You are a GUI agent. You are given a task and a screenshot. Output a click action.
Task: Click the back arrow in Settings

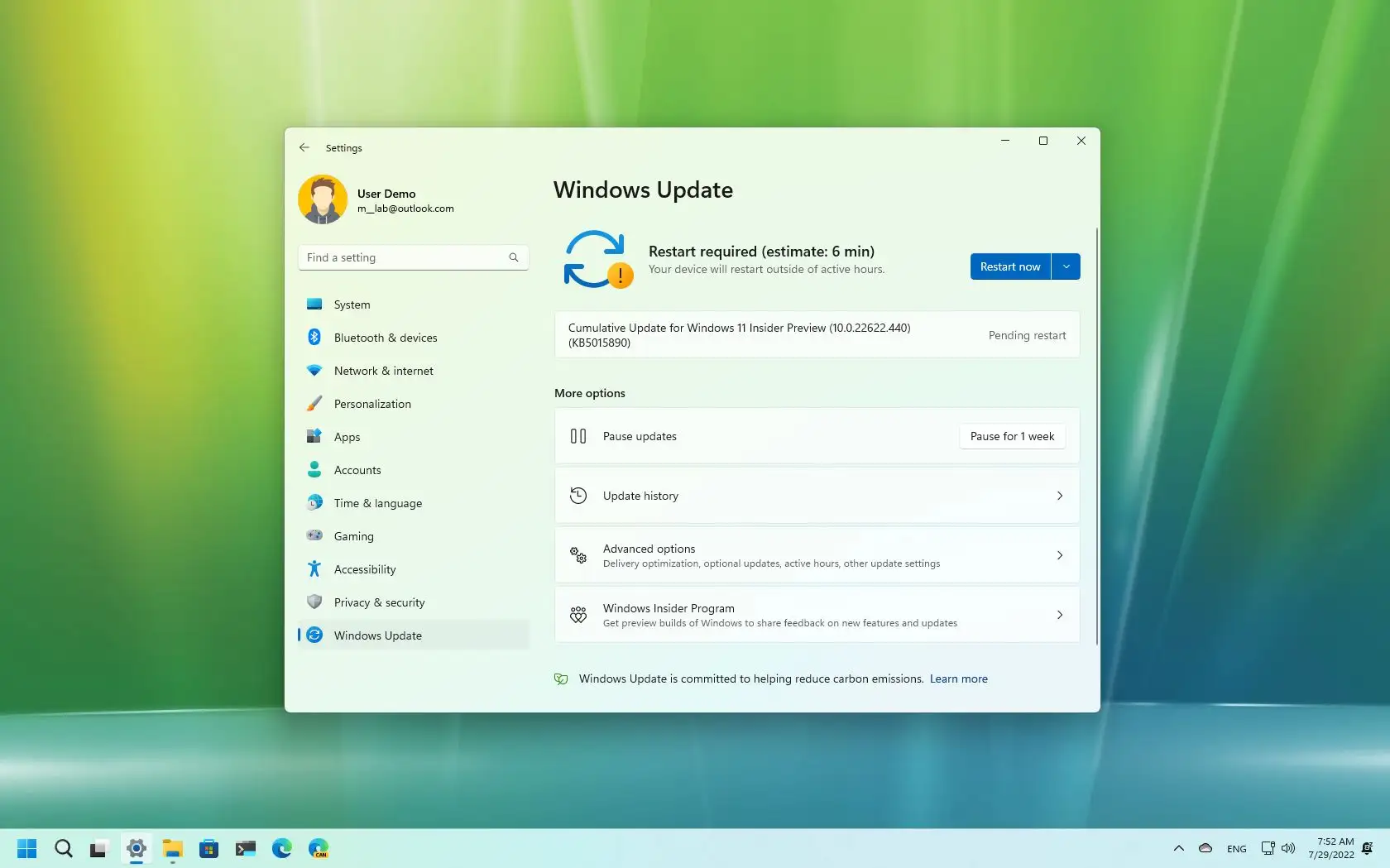click(304, 147)
